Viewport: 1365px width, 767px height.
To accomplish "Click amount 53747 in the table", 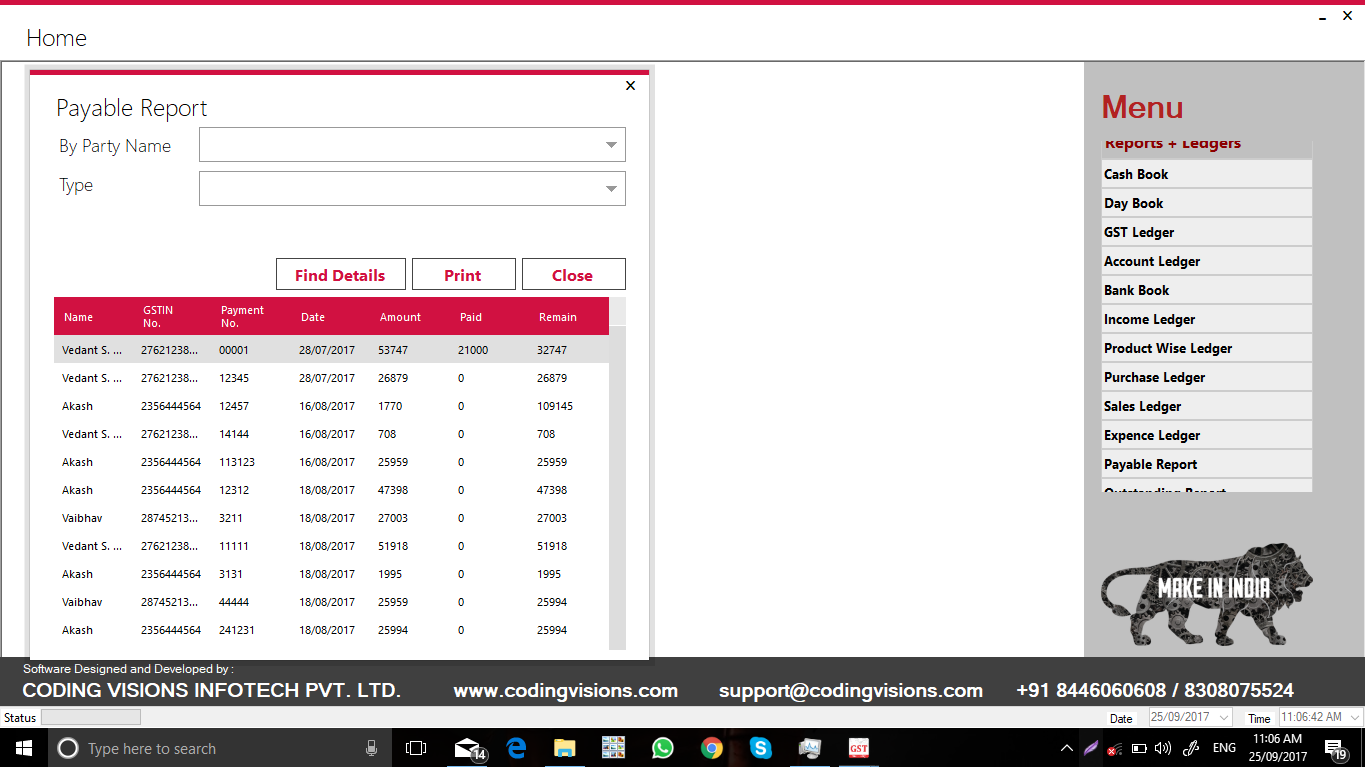I will click(393, 350).
